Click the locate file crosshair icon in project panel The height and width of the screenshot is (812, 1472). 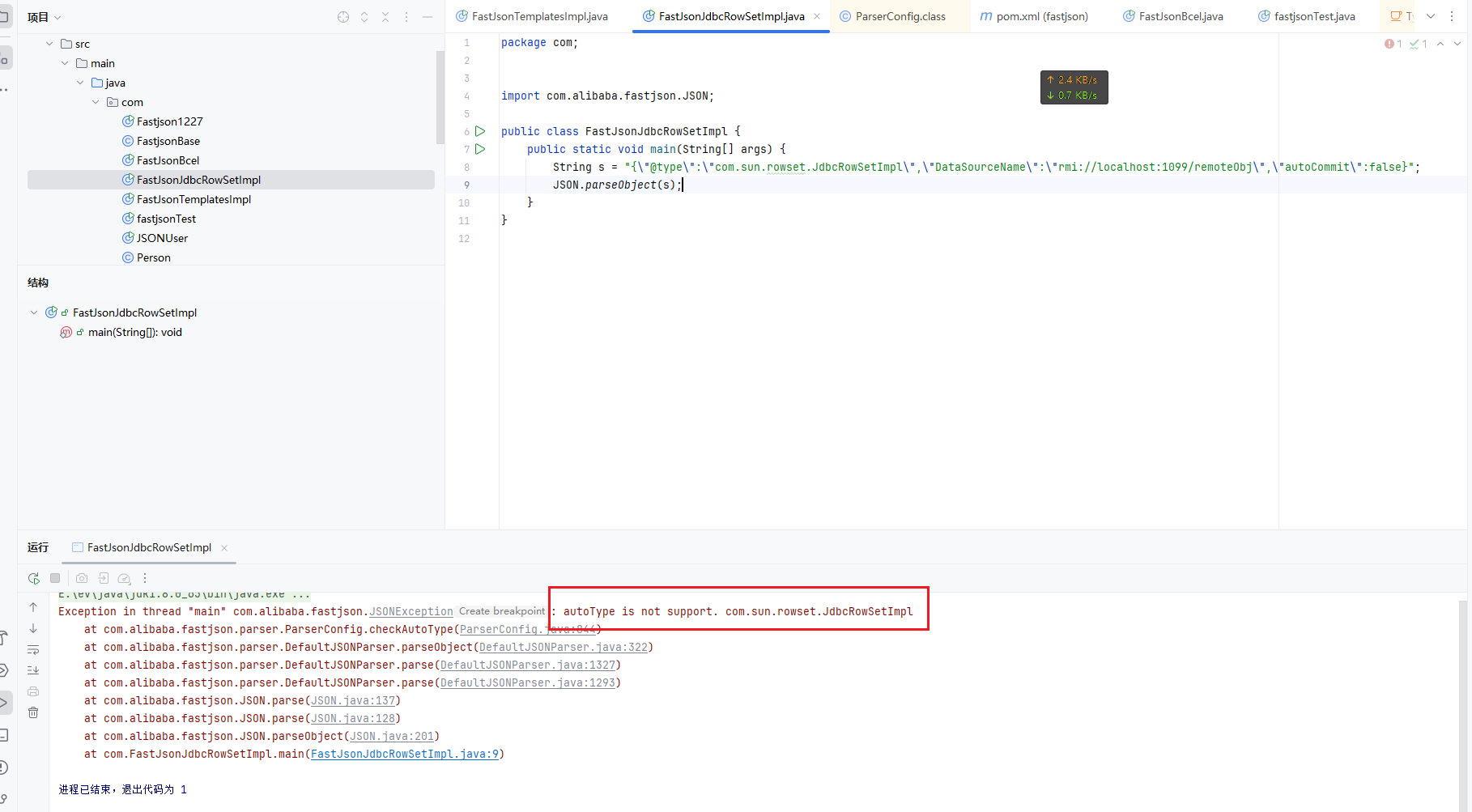pos(343,17)
